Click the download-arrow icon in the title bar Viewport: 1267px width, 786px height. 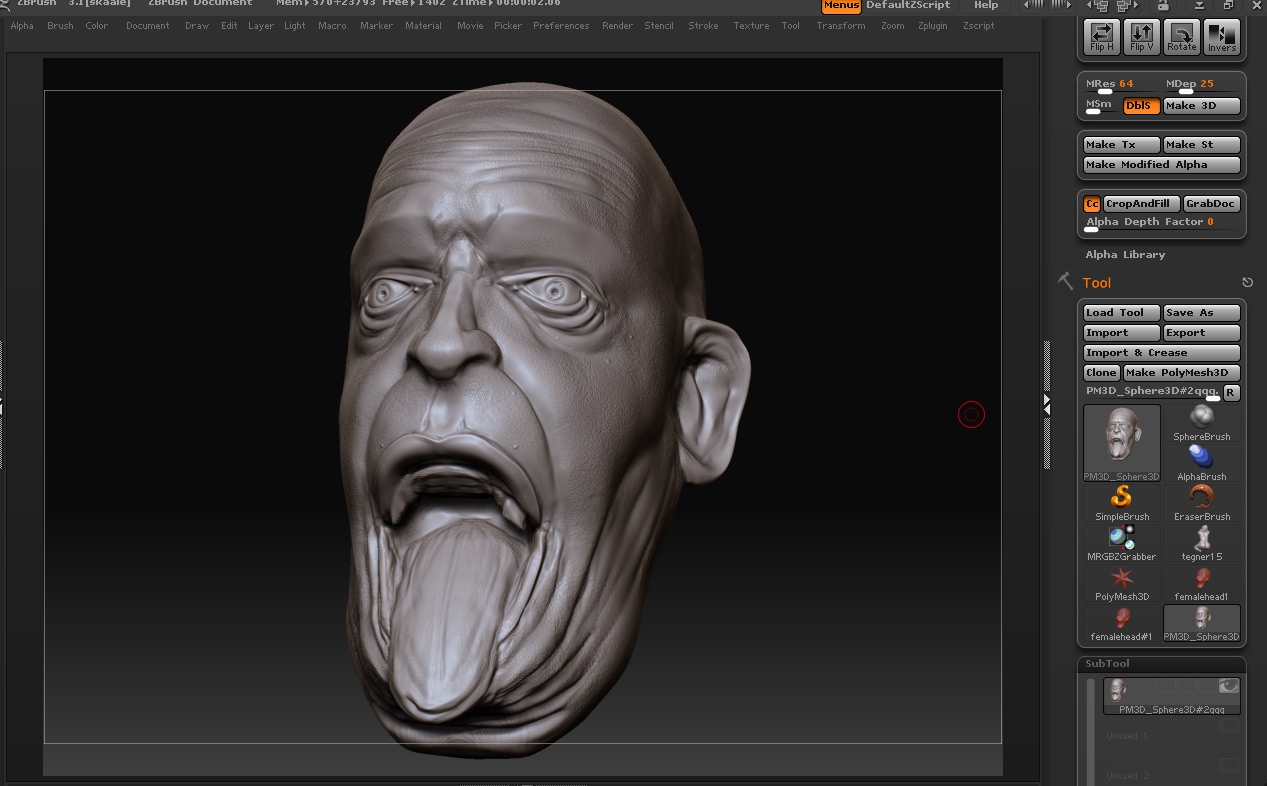[x=1199, y=6]
